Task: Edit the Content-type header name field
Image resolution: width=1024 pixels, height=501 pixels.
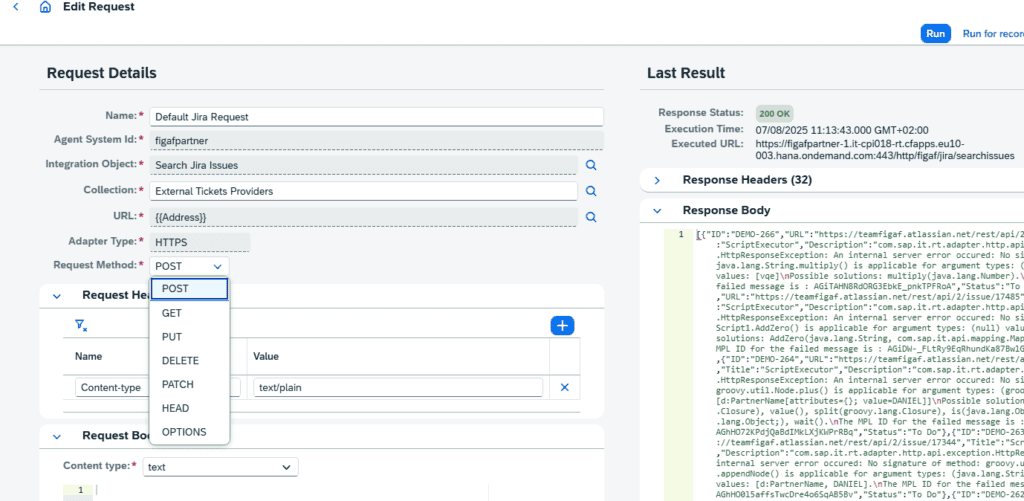Action: 158,387
